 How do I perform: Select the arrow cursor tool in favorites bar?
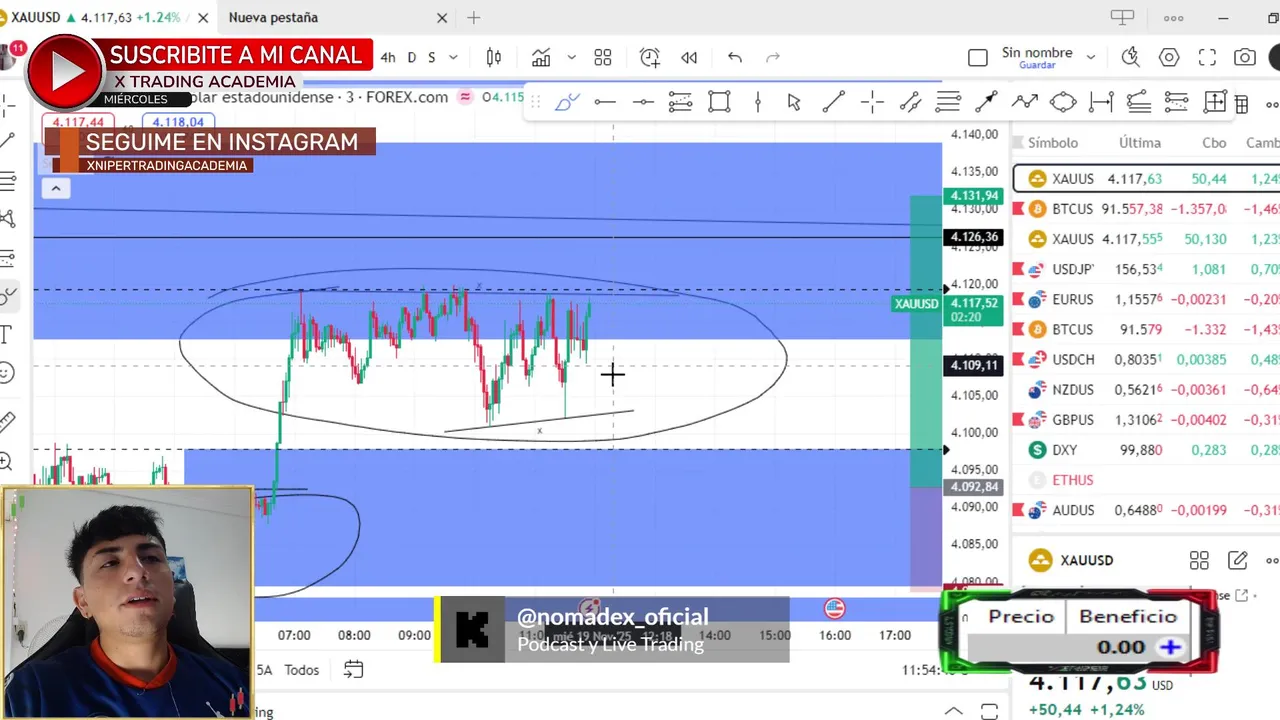point(794,102)
